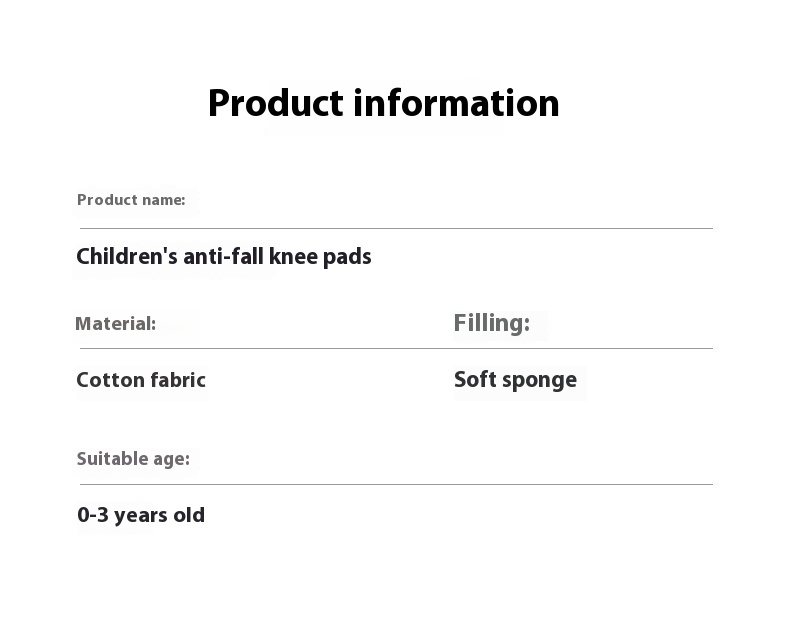Click the "Material:" label

(x=115, y=324)
